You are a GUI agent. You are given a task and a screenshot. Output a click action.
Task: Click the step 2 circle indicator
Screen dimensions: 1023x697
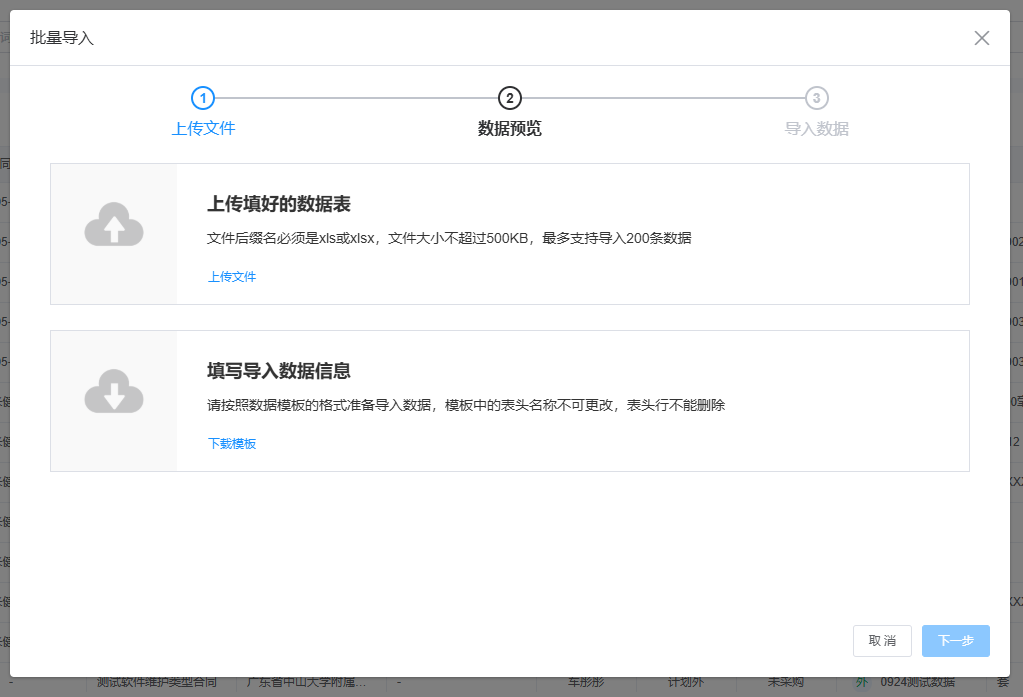tap(510, 98)
